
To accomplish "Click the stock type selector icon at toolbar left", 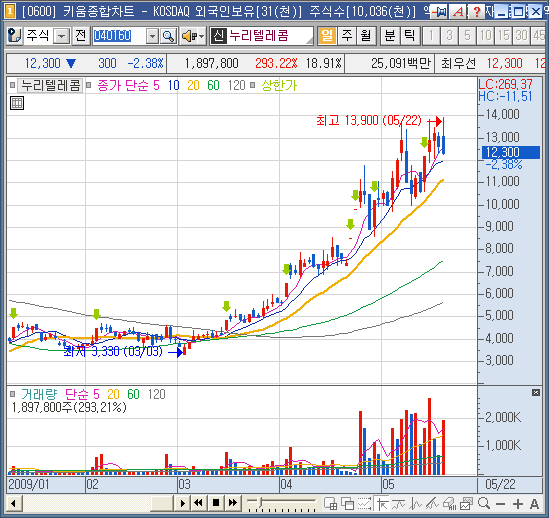I will pos(14,36).
